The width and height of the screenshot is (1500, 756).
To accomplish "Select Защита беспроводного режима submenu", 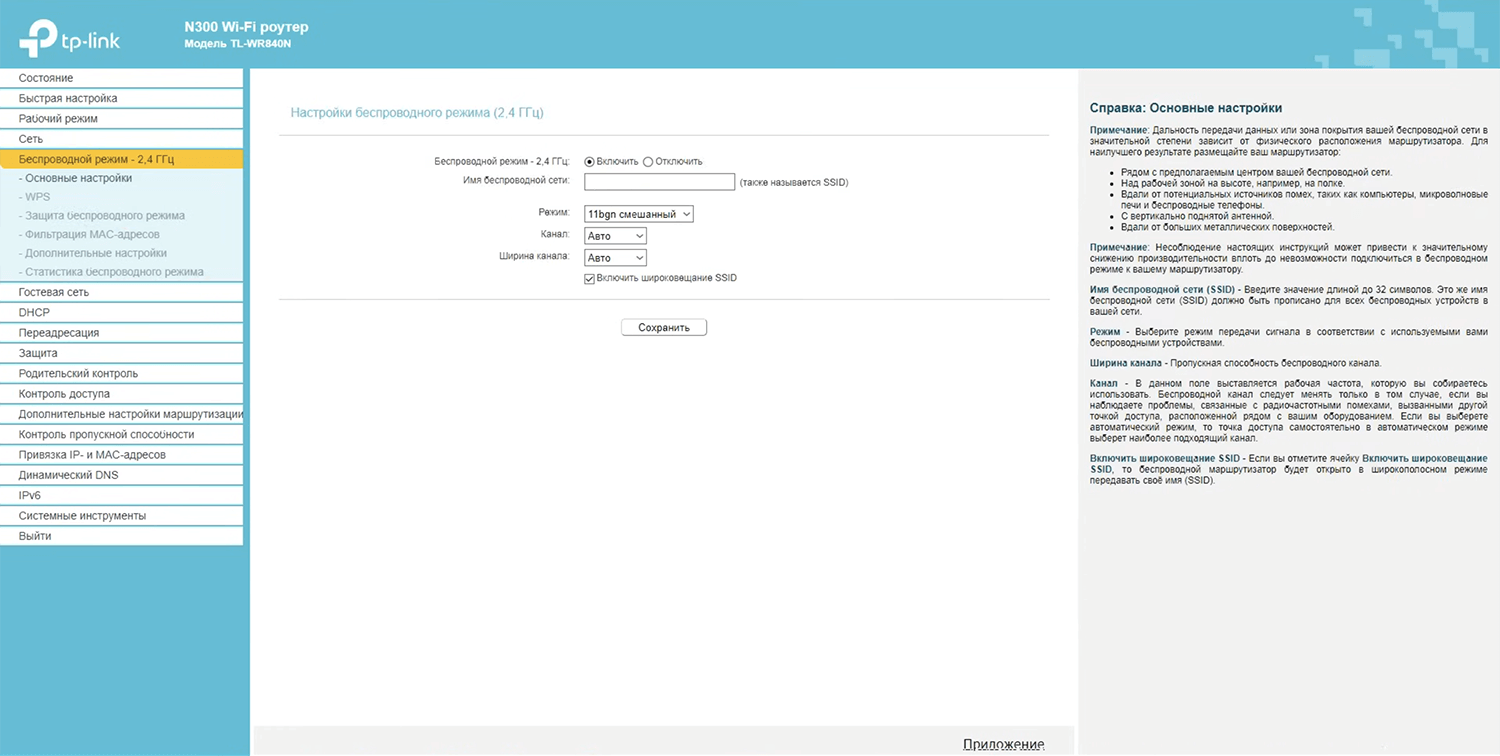I will point(104,216).
